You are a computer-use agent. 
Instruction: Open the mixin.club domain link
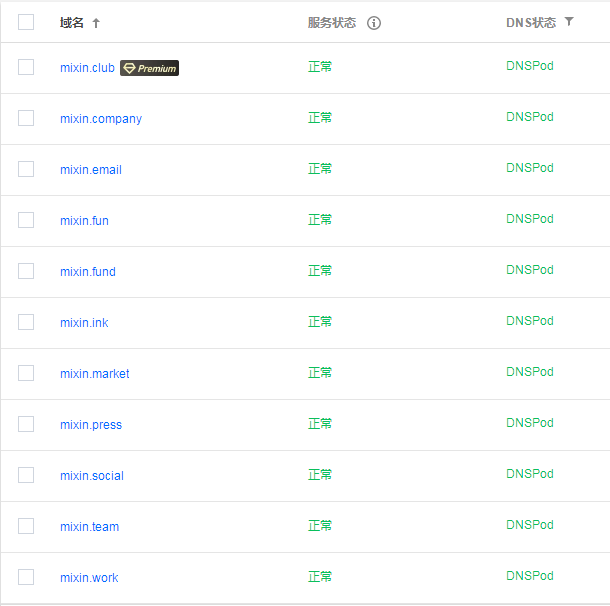tap(87, 68)
